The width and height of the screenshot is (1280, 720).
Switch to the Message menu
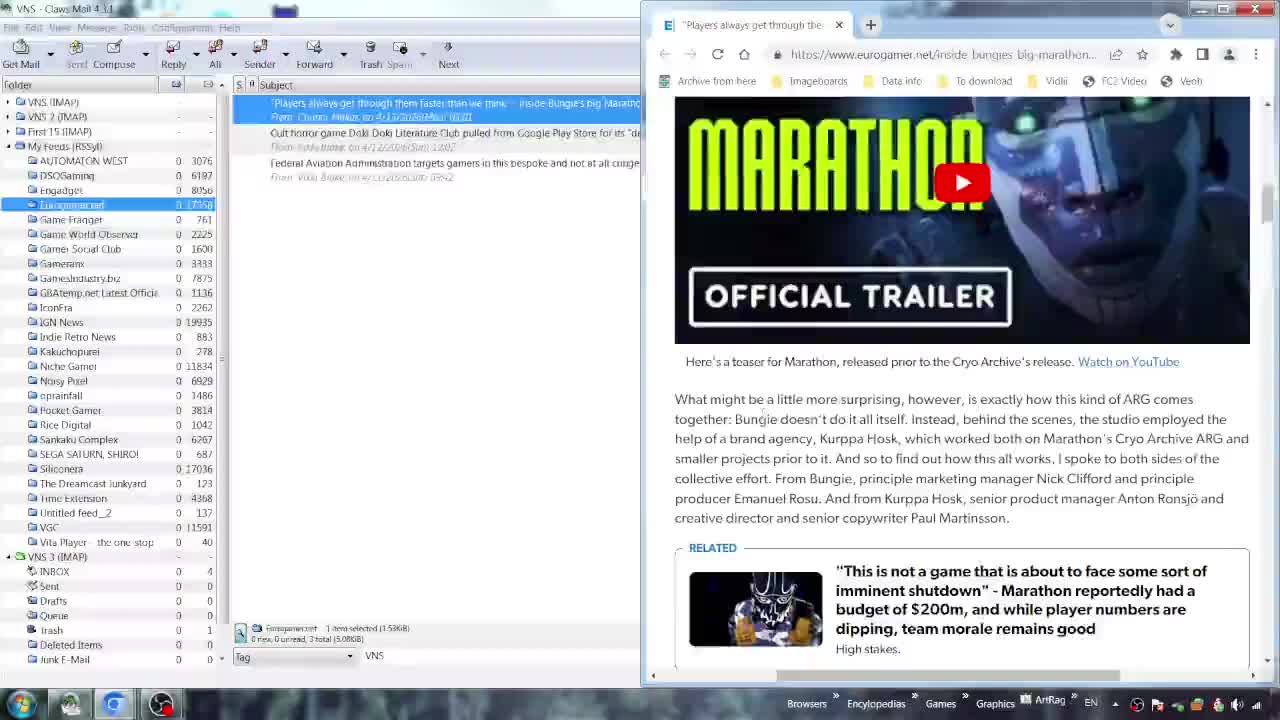pyautogui.click(x=96, y=27)
